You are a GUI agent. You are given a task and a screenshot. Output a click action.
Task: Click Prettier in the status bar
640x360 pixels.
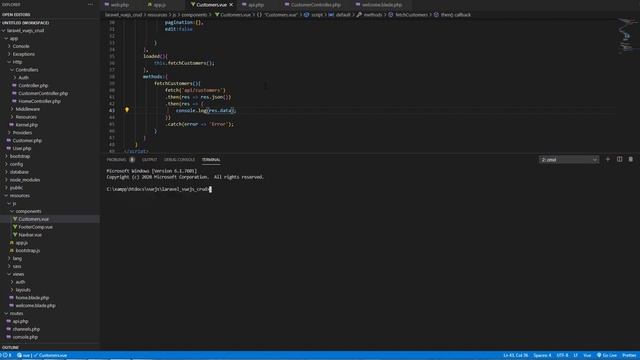click(629, 355)
